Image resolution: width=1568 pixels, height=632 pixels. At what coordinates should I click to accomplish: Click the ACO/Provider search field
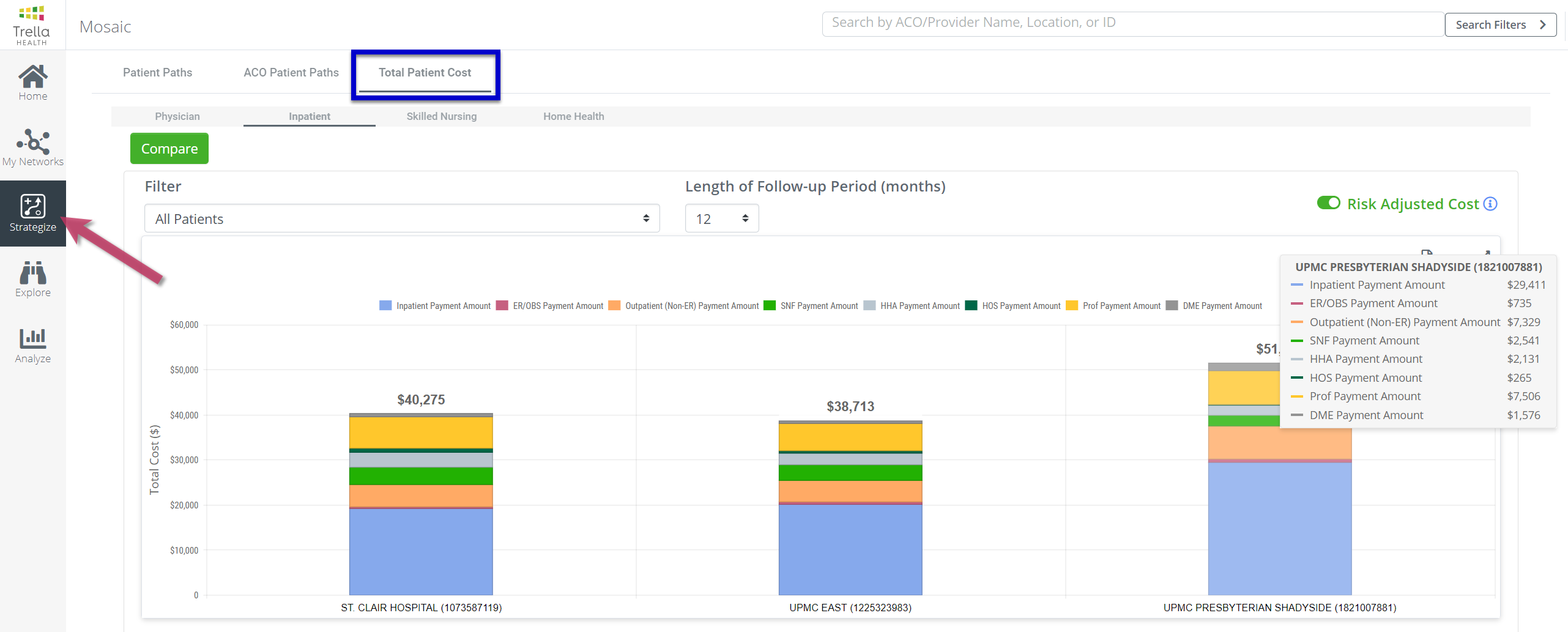pyautogui.click(x=1133, y=24)
